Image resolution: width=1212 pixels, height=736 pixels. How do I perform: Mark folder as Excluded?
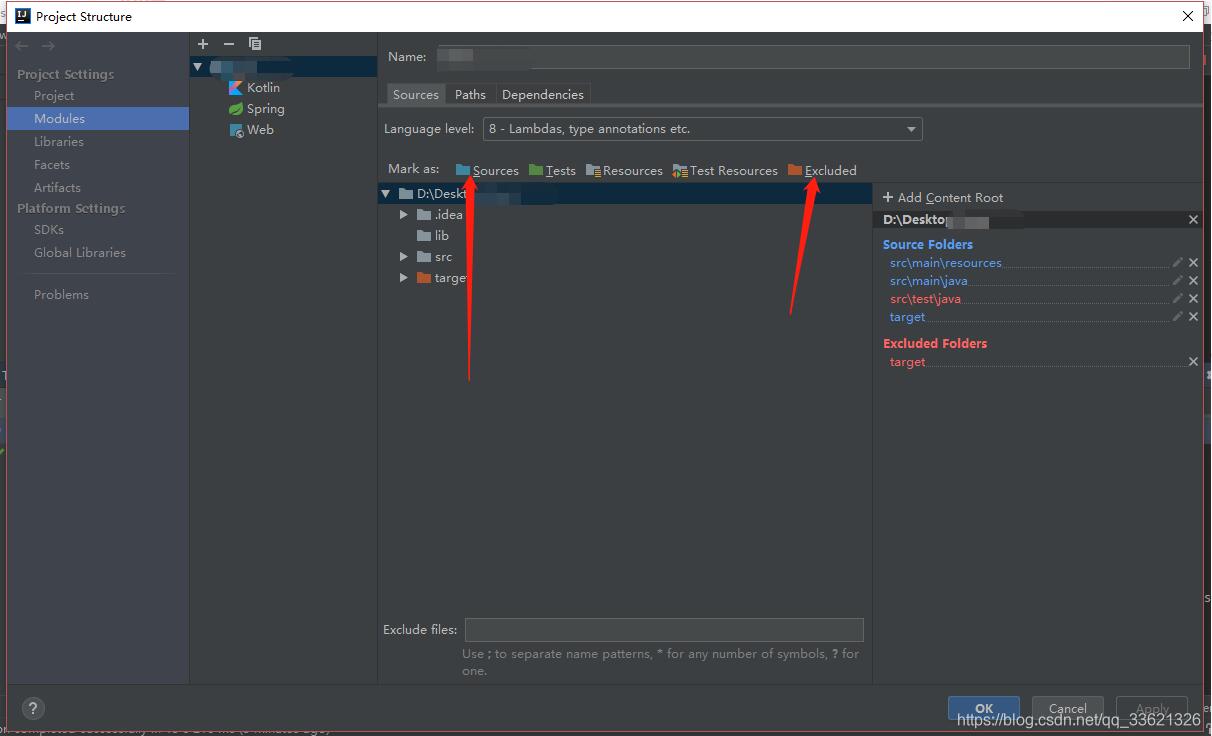[822, 171]
